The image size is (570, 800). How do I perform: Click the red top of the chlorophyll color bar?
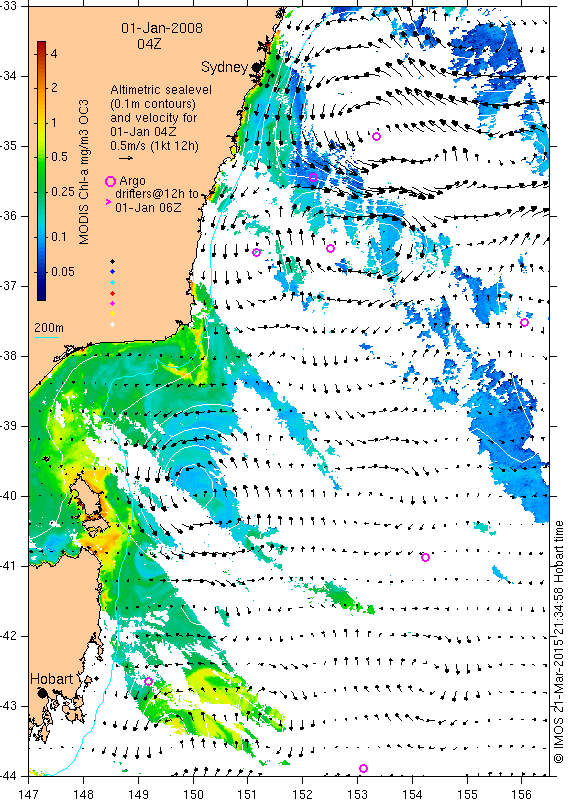42,46
